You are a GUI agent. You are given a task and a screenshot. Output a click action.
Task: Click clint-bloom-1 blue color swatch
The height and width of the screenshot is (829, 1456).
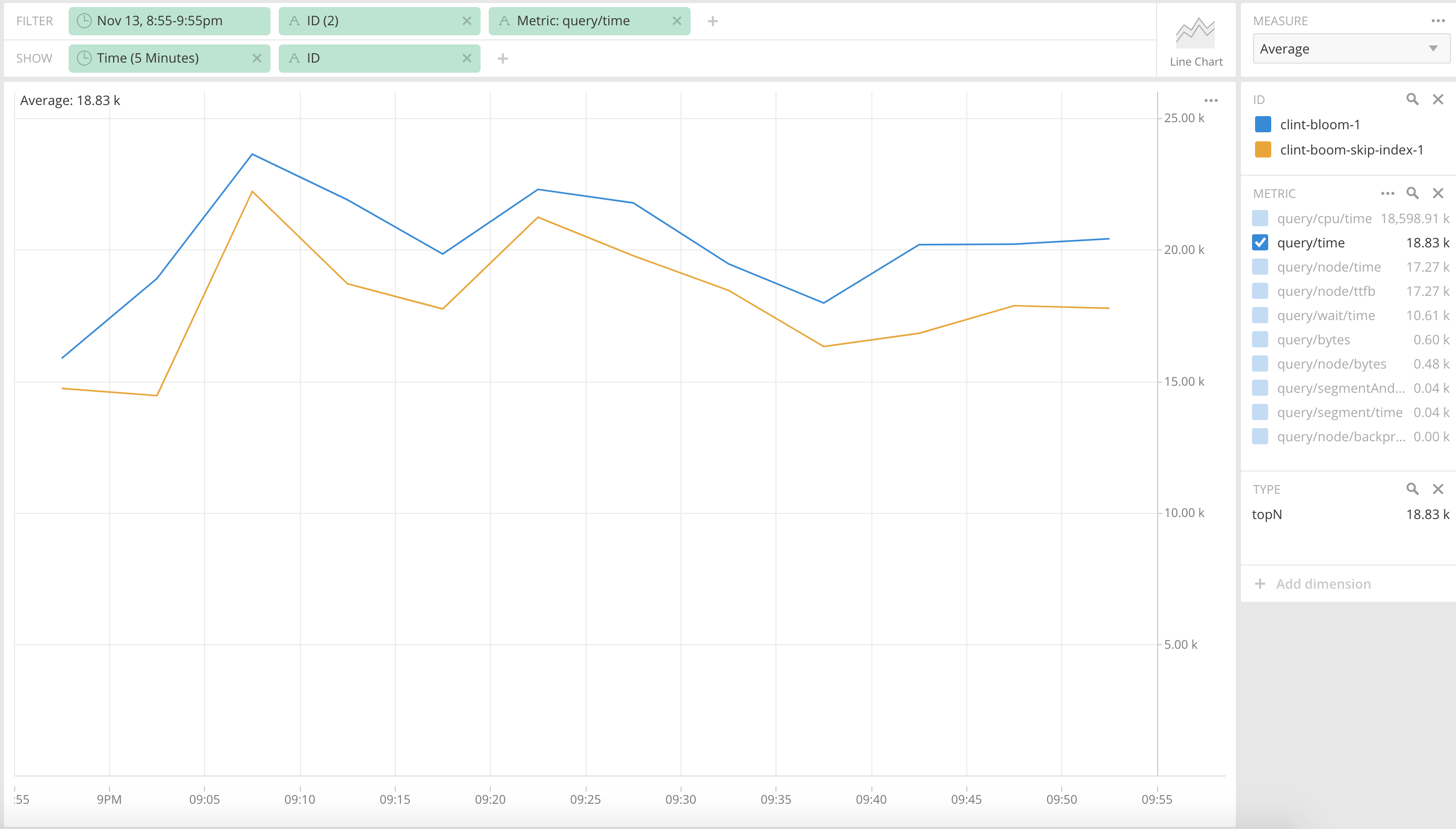1263,124
